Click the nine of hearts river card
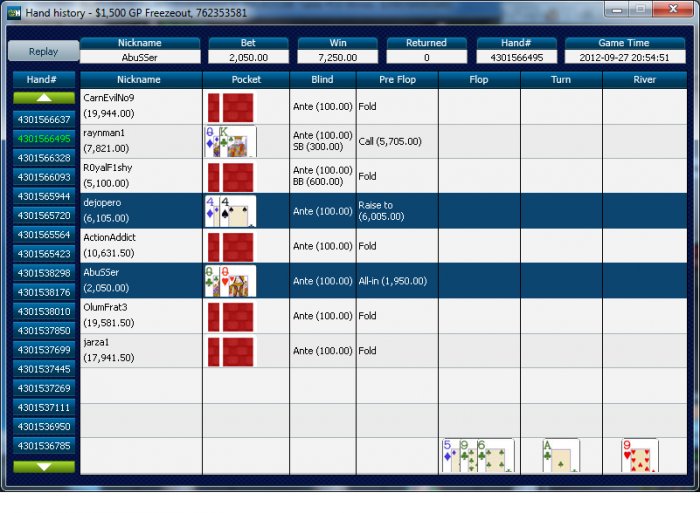700x513 pixels. (640, 455)
